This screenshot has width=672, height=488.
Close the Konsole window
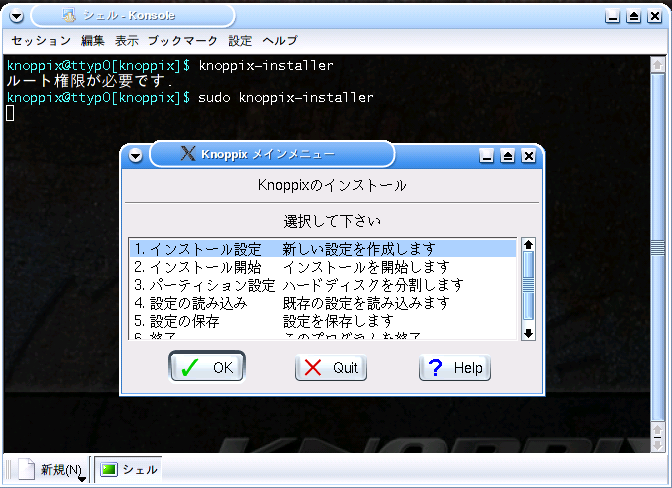tap(654, 16)
